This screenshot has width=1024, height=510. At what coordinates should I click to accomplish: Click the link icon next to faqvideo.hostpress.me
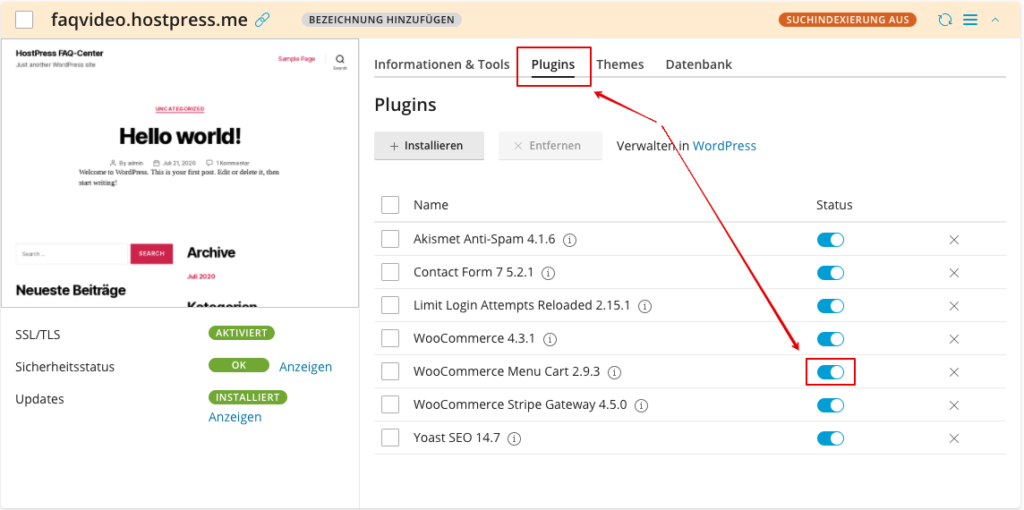click(262, 20)
